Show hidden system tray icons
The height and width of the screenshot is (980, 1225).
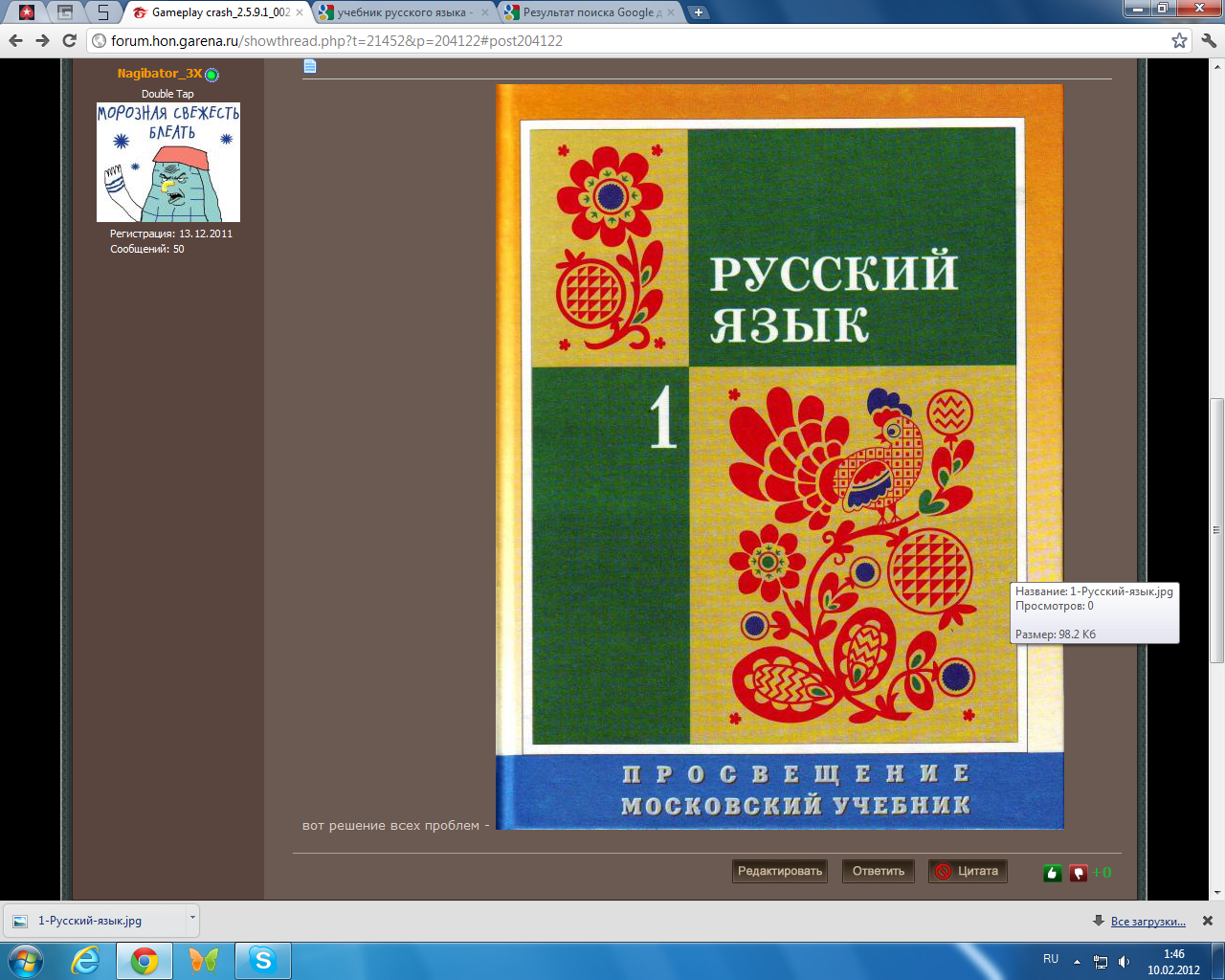tap(1077, 961)
